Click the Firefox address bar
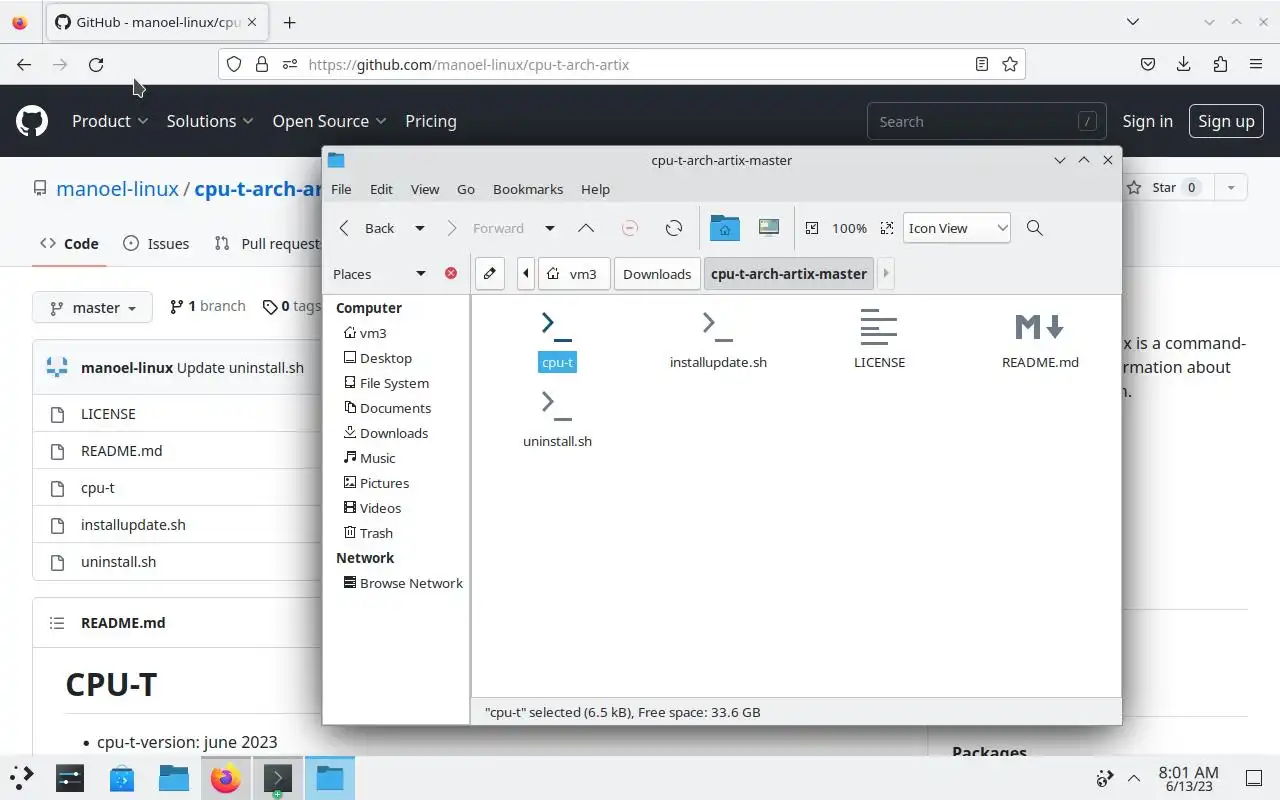 (621, 64)
